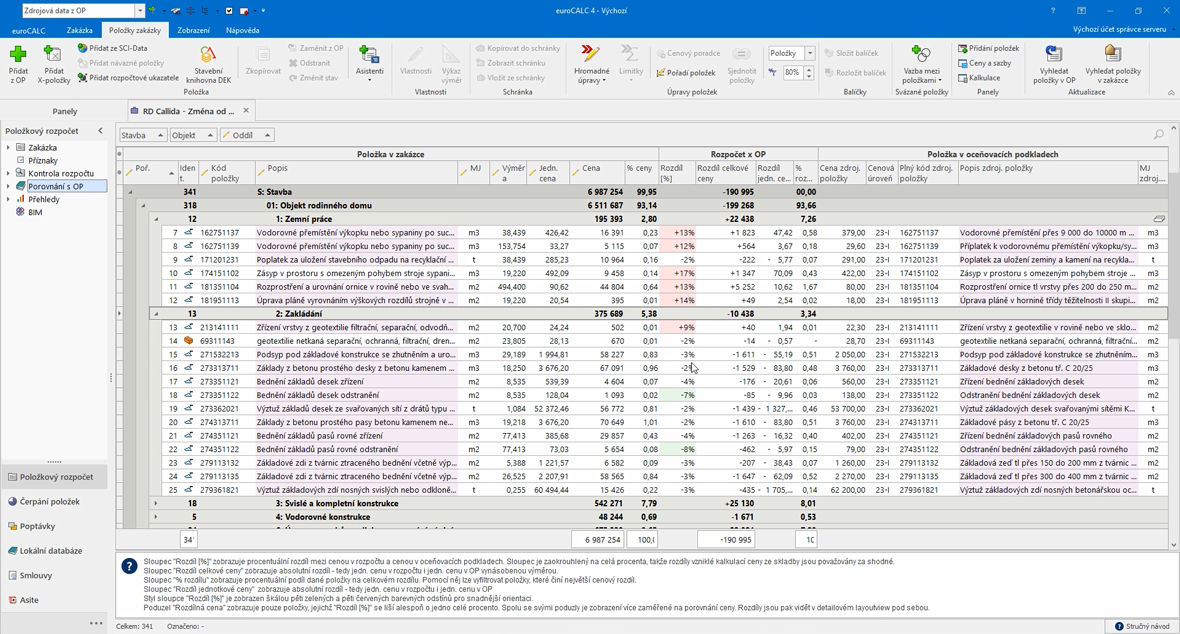This screenshot has width=1180, height=634.
Task: Click the search magnifier above the grid
Action: coord(1159,135)
